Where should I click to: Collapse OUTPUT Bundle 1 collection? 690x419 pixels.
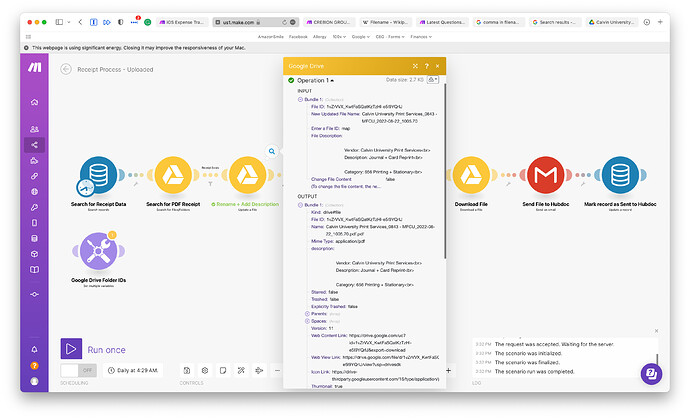pyautogui.click(x=300, y=205)
